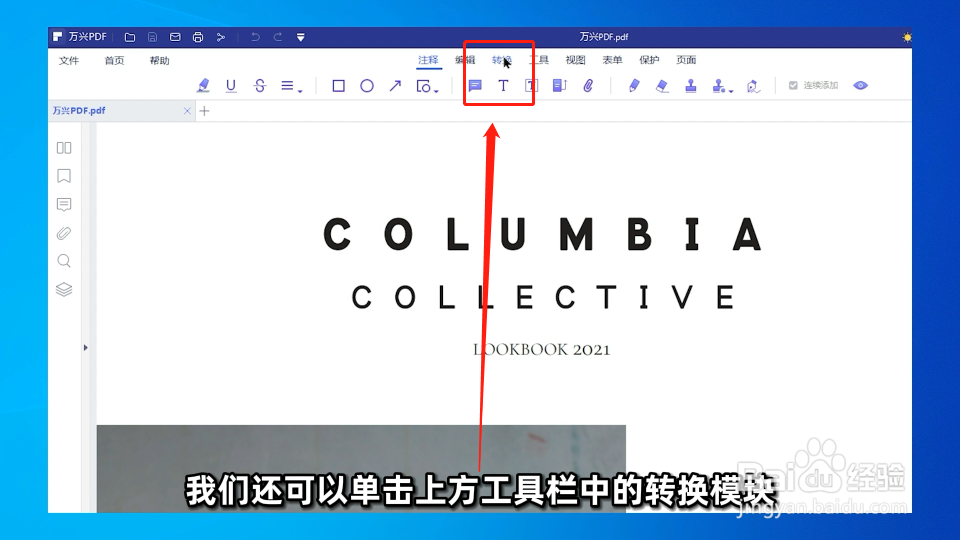Open the 帮助 menu
The height and width of the screenshot is (540, 960).
pyautogui.click(x=159, y=61)
